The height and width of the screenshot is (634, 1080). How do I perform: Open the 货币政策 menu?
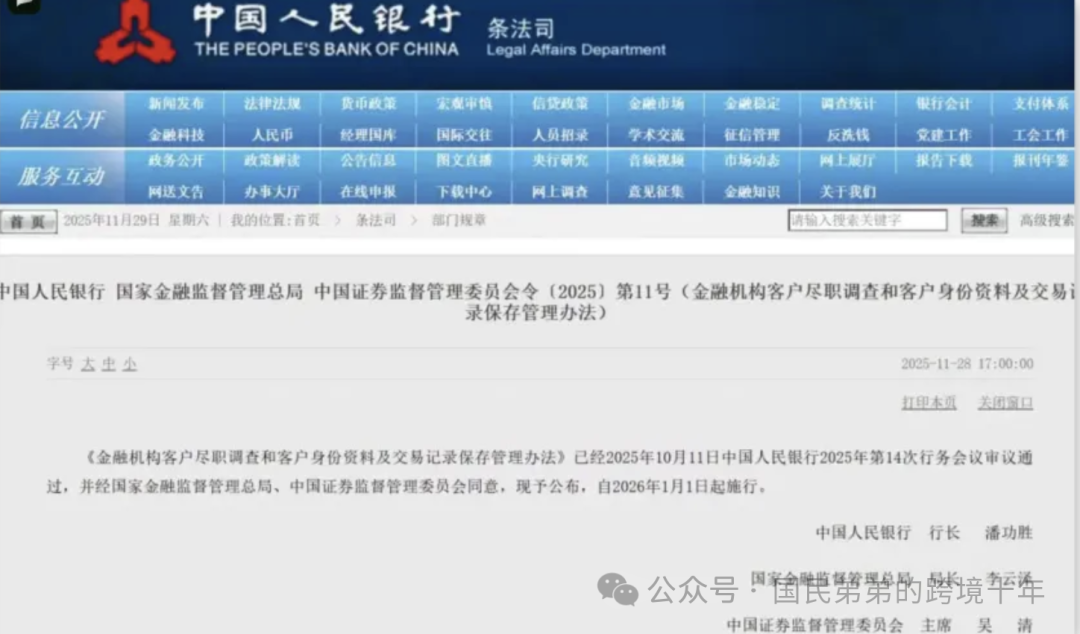click(x=368, y=103)
